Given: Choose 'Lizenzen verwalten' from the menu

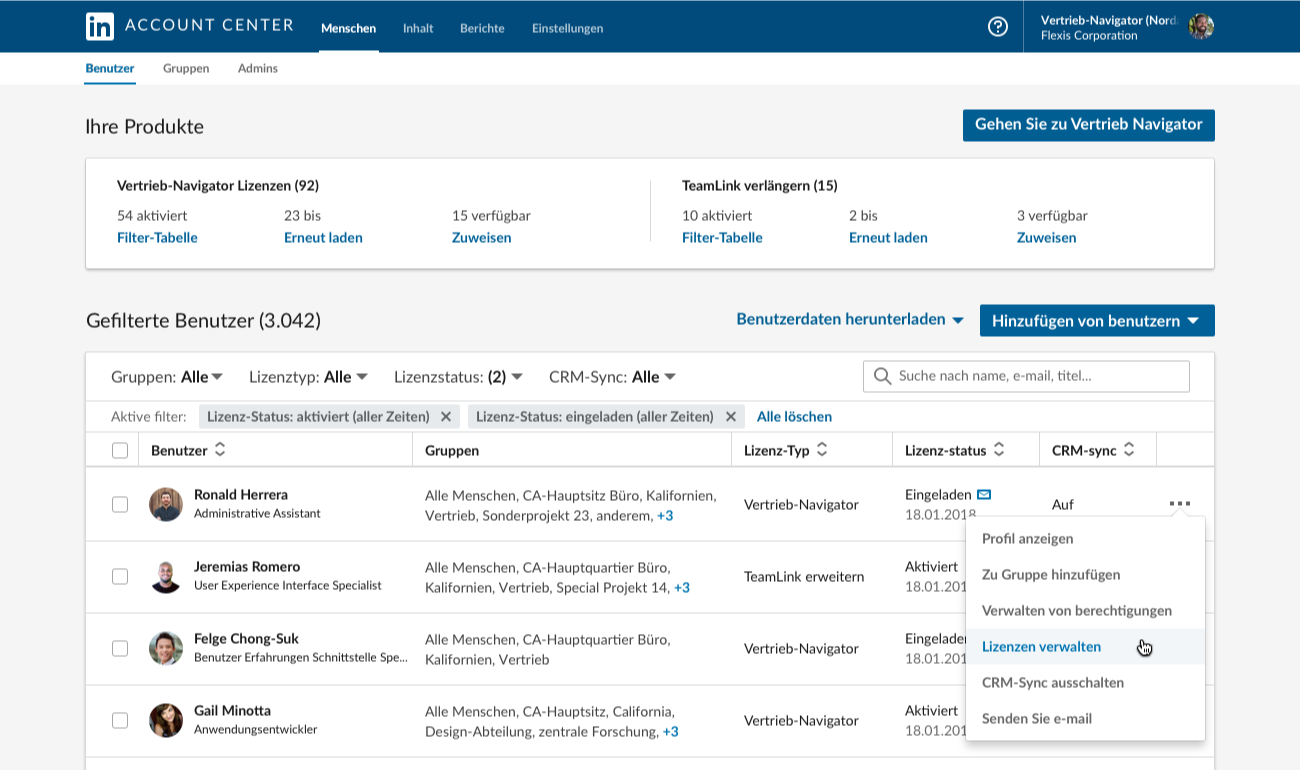Looking at the screenshot, I should [x=1085, y=646].
